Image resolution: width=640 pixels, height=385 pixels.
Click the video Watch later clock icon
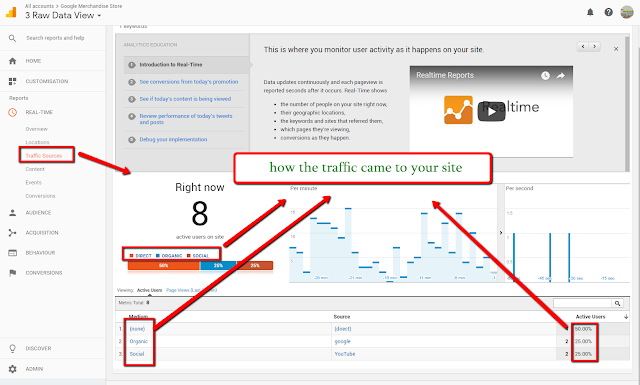(x=545, y=76)
